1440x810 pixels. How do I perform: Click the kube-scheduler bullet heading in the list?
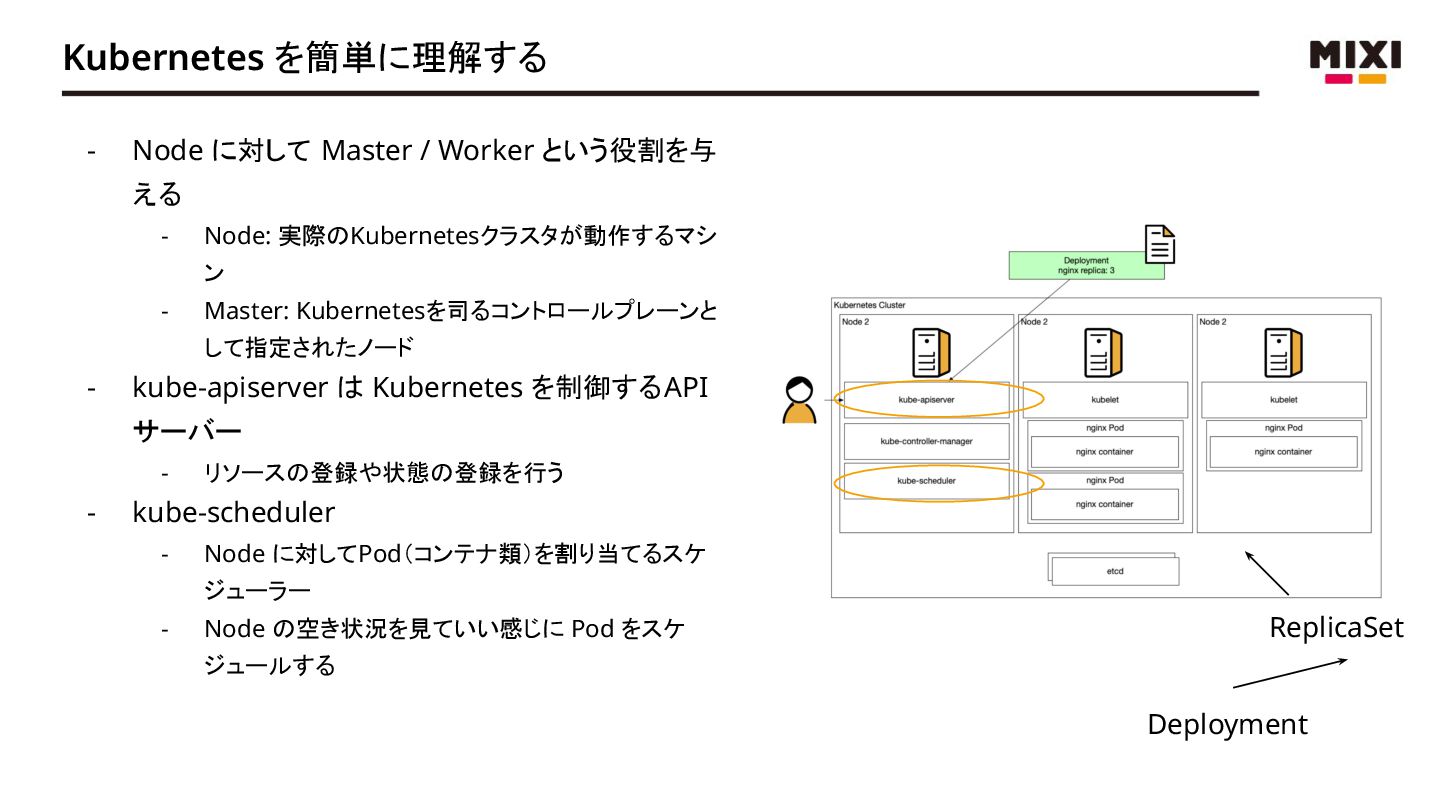(x=233, y=512)
